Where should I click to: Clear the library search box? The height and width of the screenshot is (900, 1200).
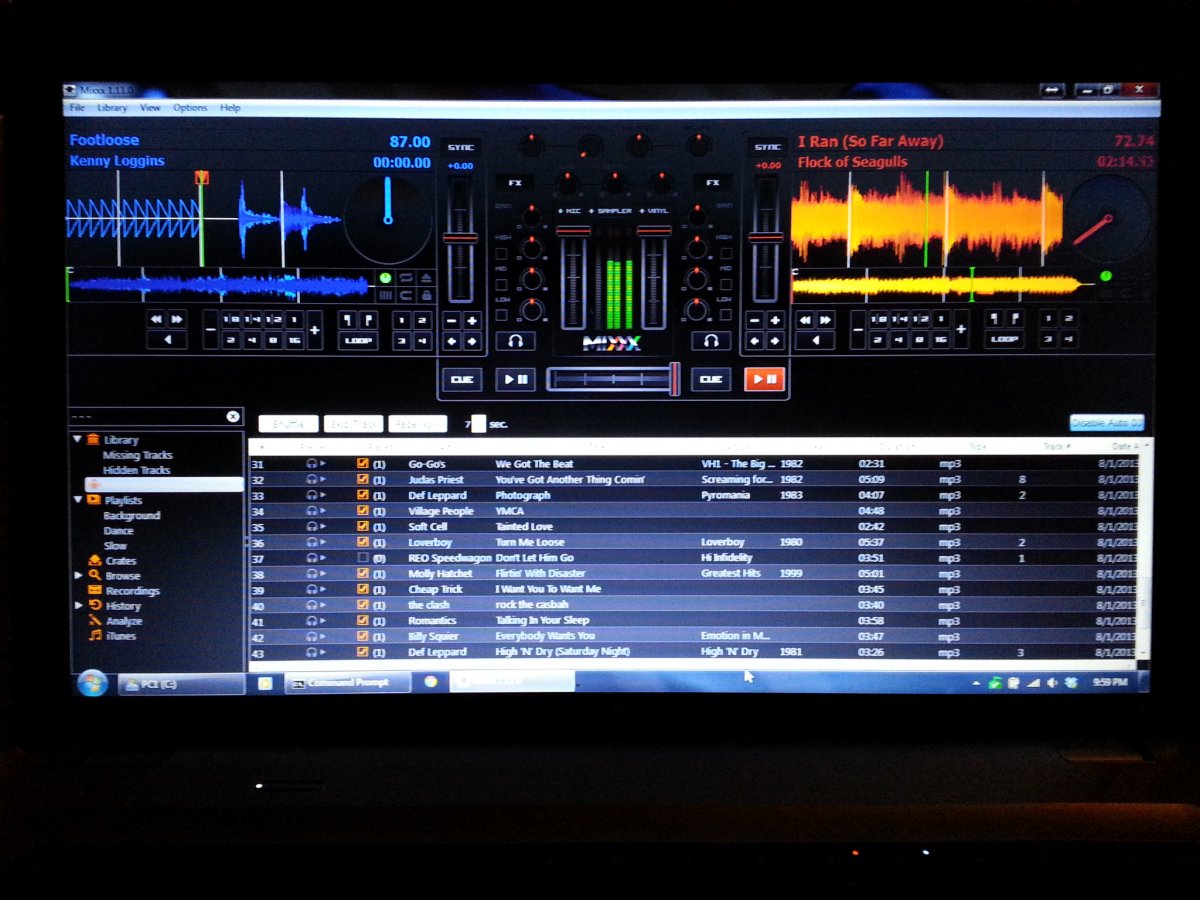point(233,416)
